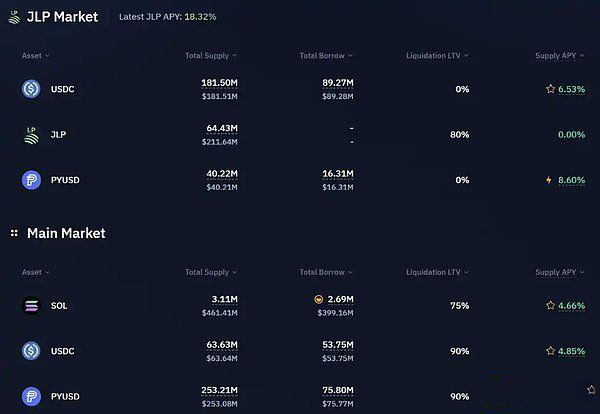Click USDC coin icon in JLP Market
The width and height of the screenshot is (600, 414).
click(31, 89)
